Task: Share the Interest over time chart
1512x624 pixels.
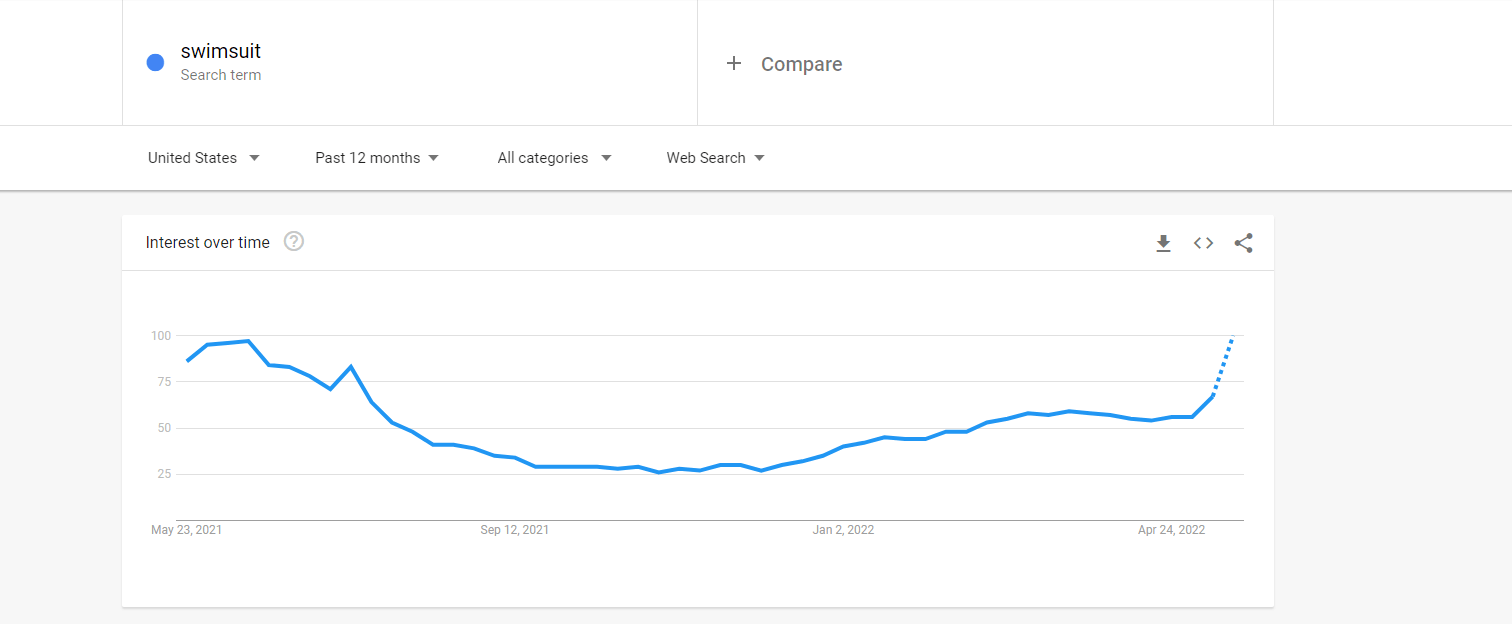Action: (1243, 243)
